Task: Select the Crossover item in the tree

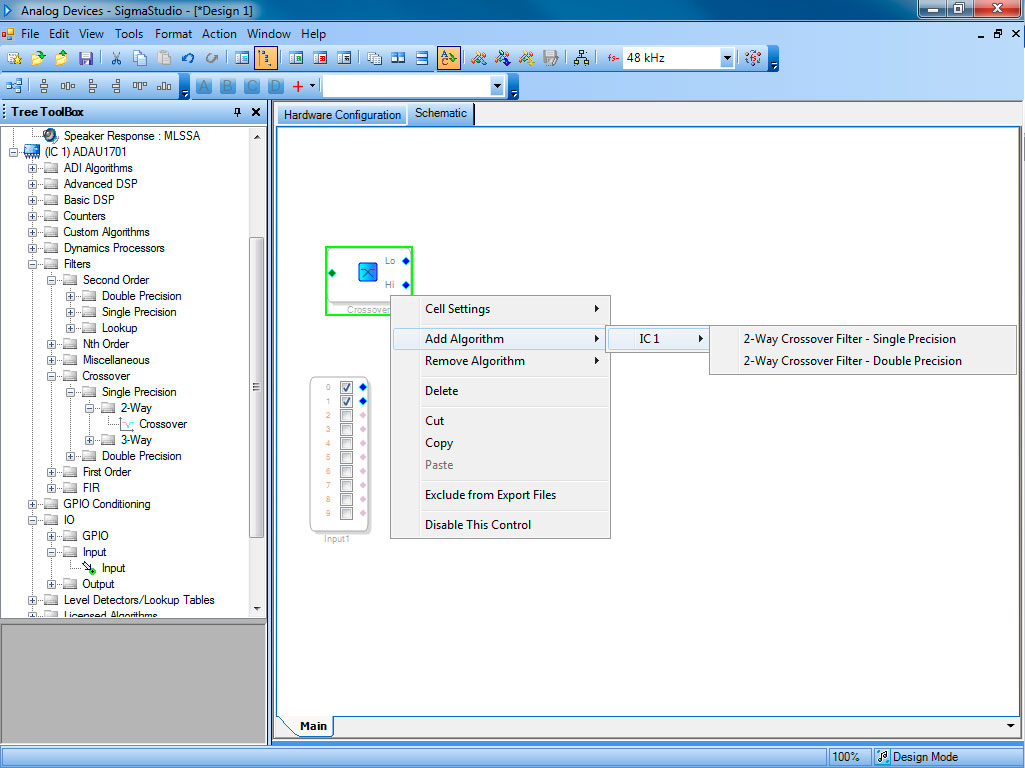Action: (162, 424)
